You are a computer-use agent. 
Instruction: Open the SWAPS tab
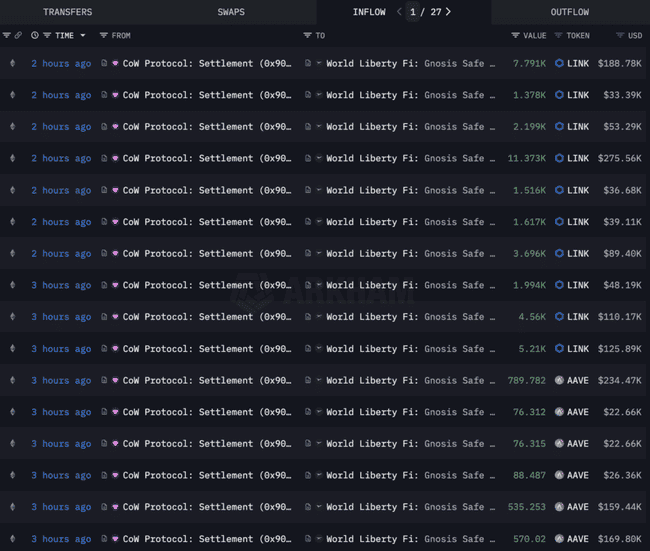pos(231,12)
